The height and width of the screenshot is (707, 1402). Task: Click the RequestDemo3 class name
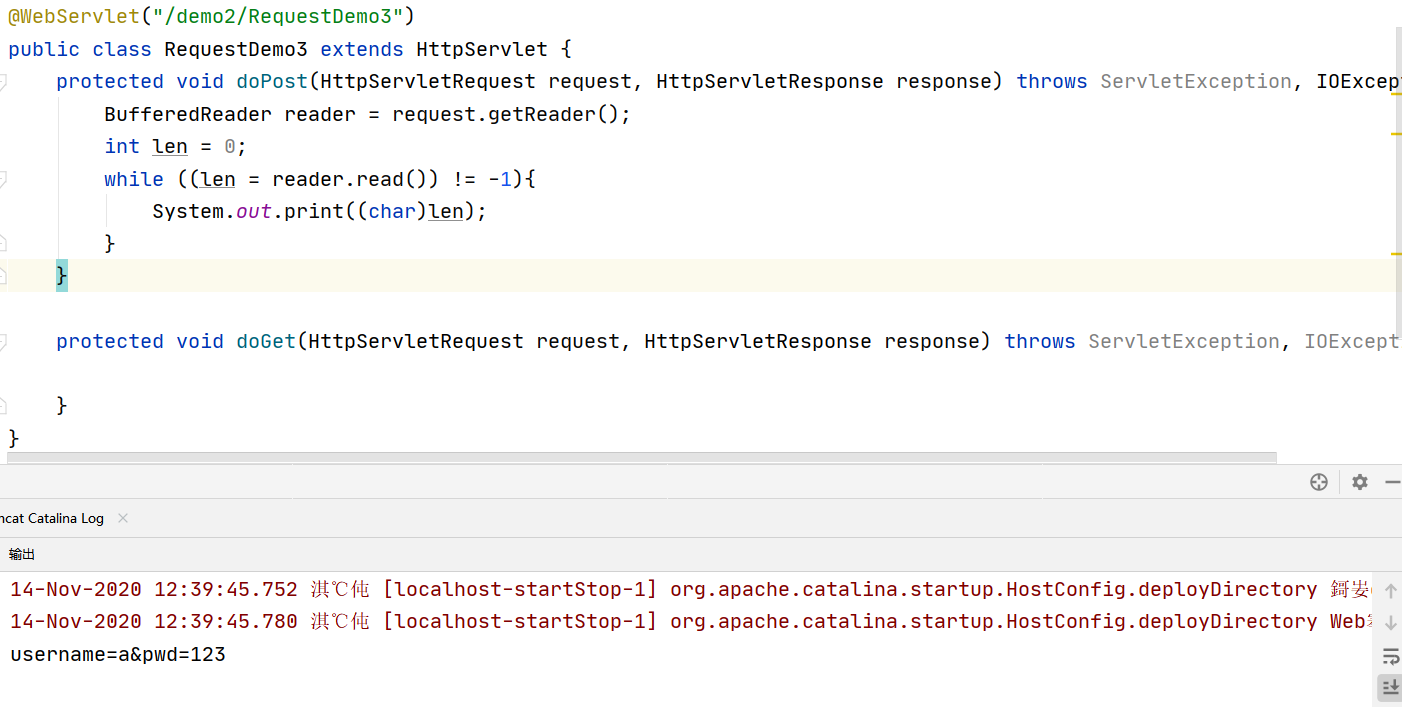pyautogui.click(x=236, y=49)
